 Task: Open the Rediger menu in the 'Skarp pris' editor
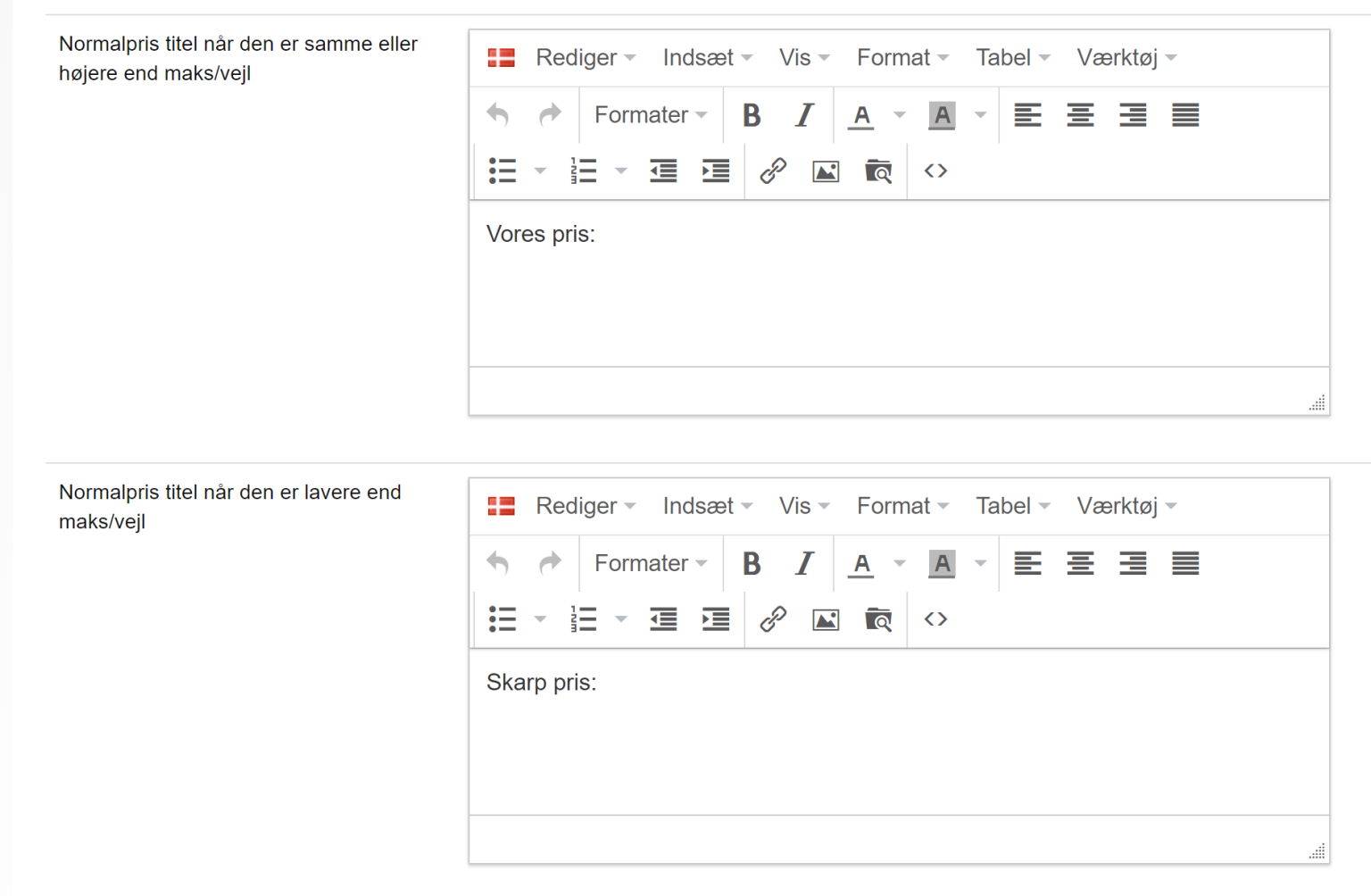[x=586, y=506]
